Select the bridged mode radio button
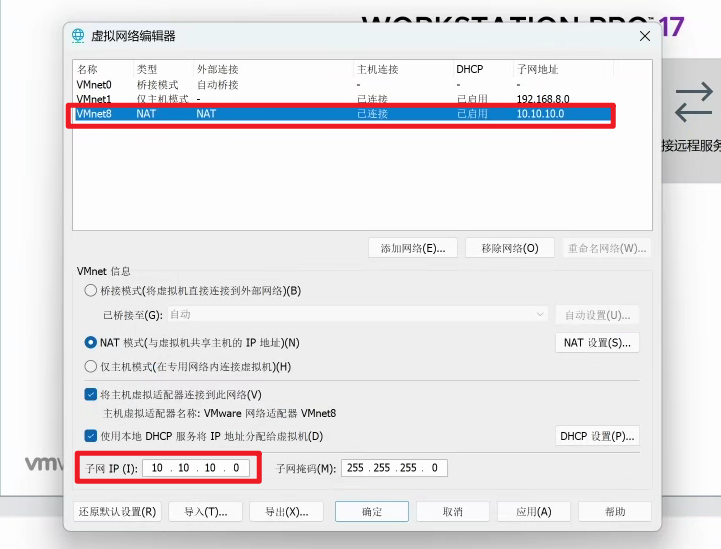 click(91, 291)
